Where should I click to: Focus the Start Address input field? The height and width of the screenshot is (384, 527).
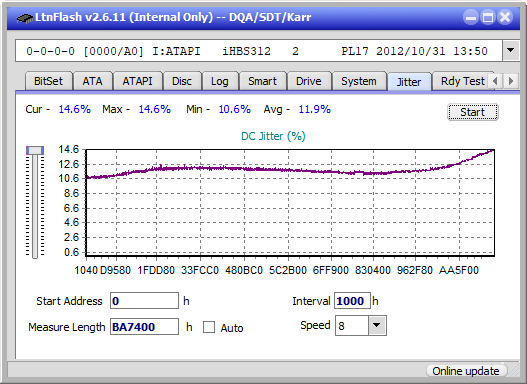[x=144, y=301]
